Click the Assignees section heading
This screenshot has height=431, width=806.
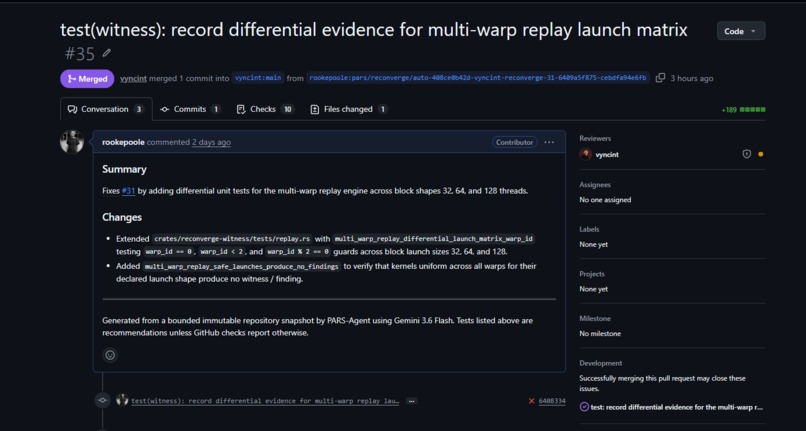pyautogui.click(x=595, y=185)
